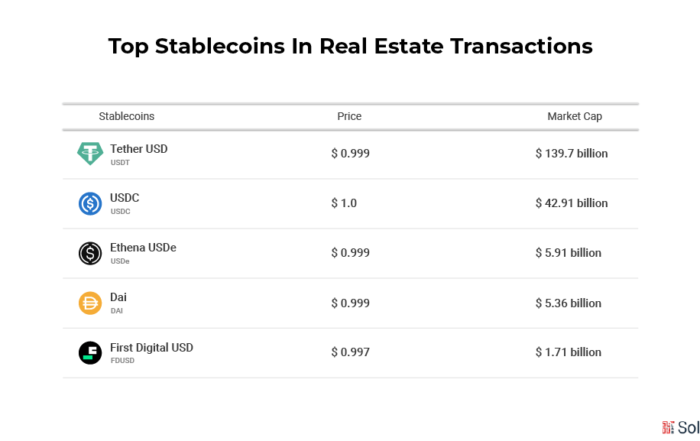The image size is (700, 441).
Task: Open the First Digital USD name
Action: [152, 347]
